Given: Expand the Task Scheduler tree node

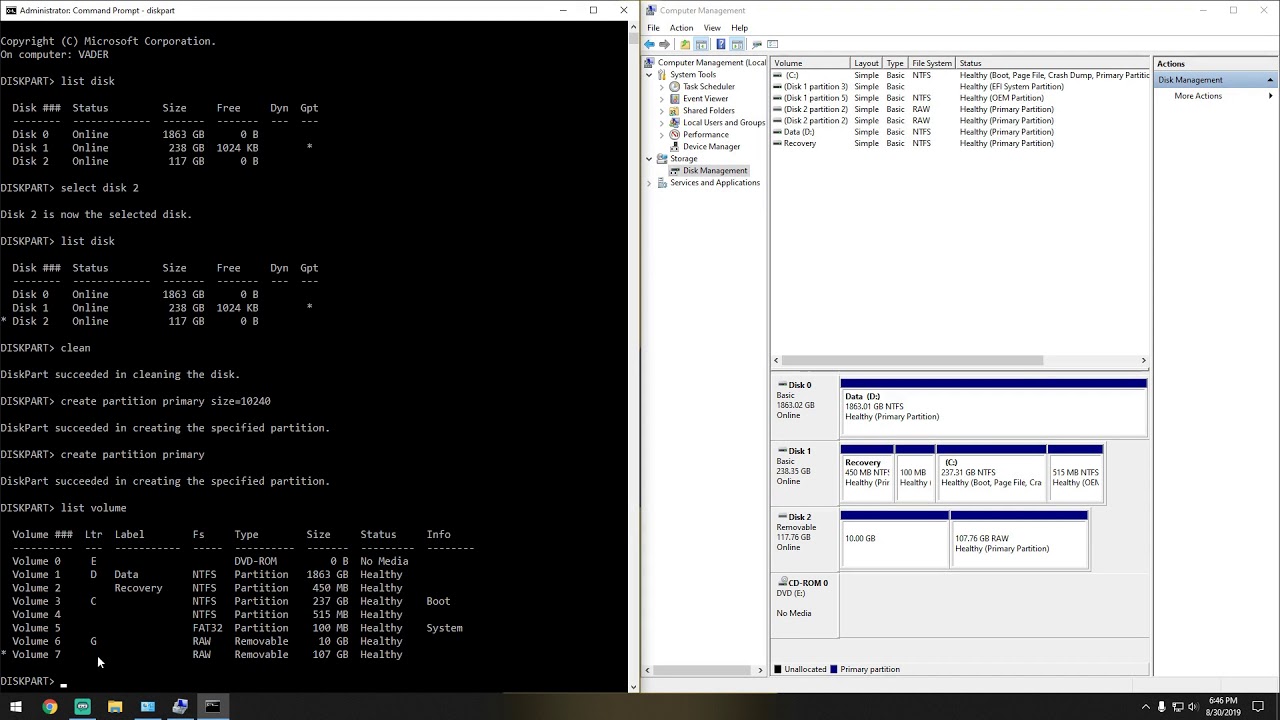Looking at the screenshot, I should [x=661, y=87].
